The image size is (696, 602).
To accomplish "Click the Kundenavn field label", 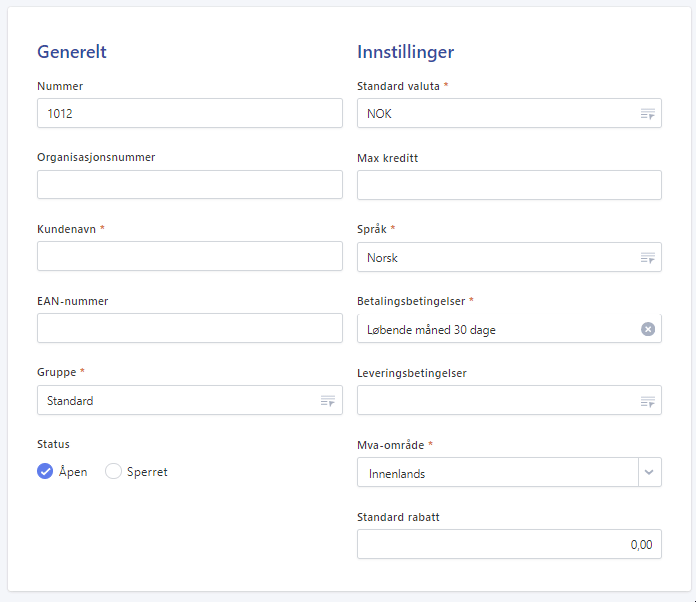I will [67, 229].
